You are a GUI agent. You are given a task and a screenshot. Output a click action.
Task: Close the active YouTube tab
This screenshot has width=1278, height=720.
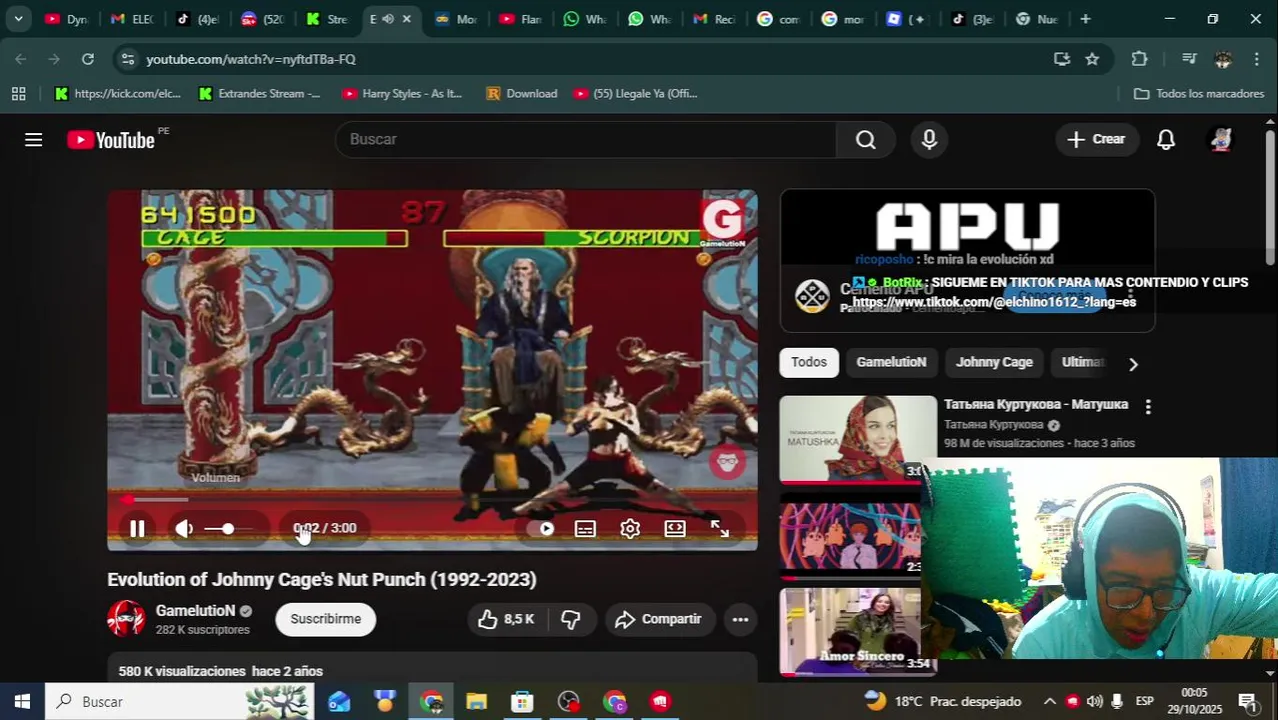pos(406,19)
